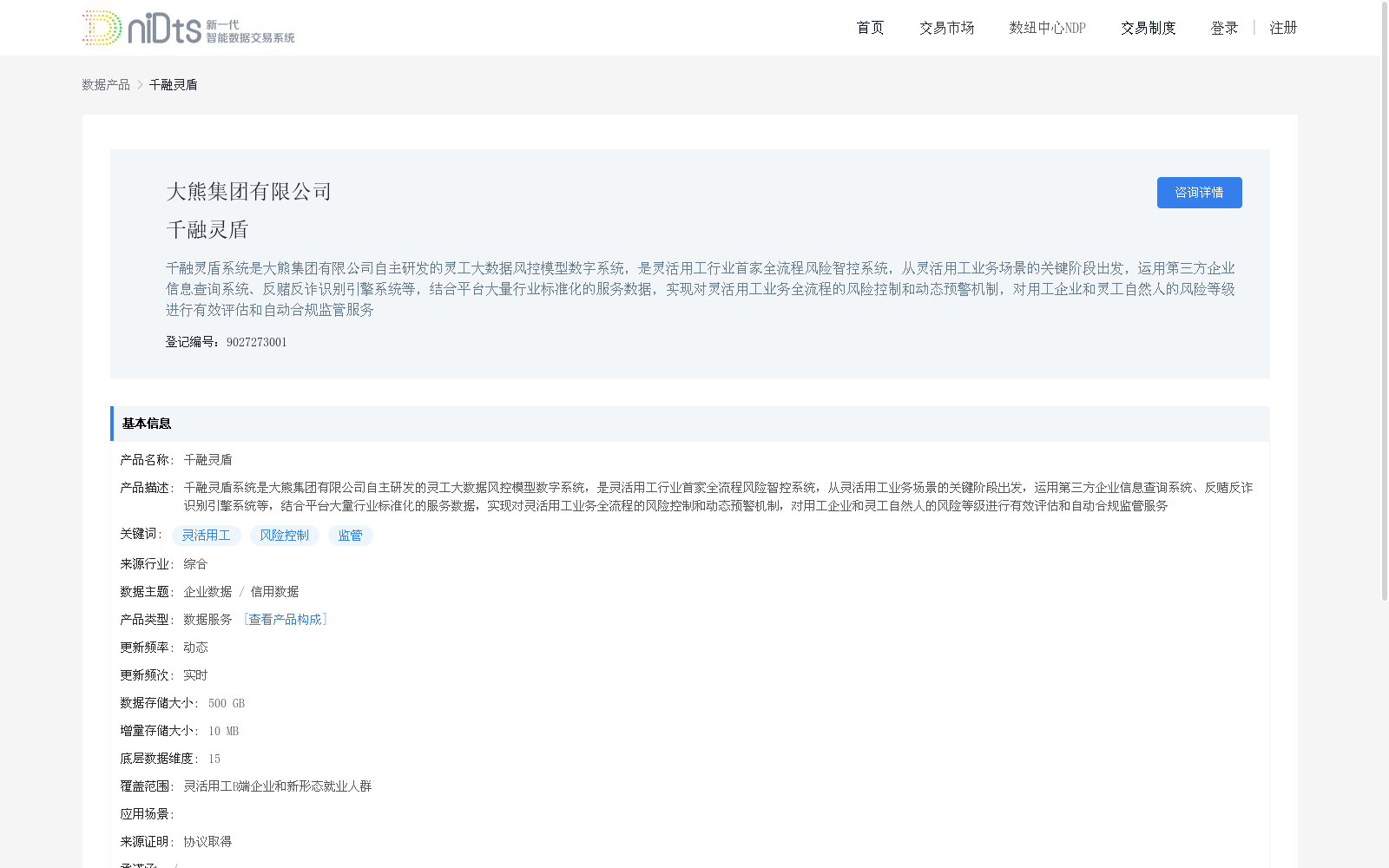Click product type value 数据服务
The image size is (1389, 868).
pos(207,619)
